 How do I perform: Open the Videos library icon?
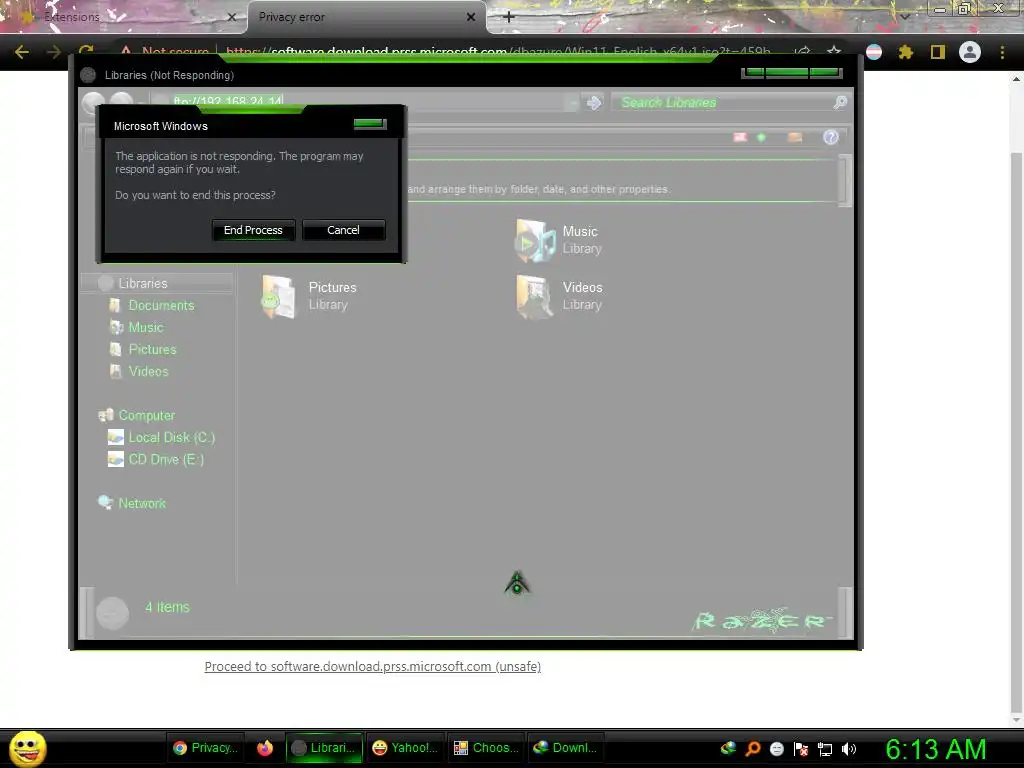(x=534, y=296)
